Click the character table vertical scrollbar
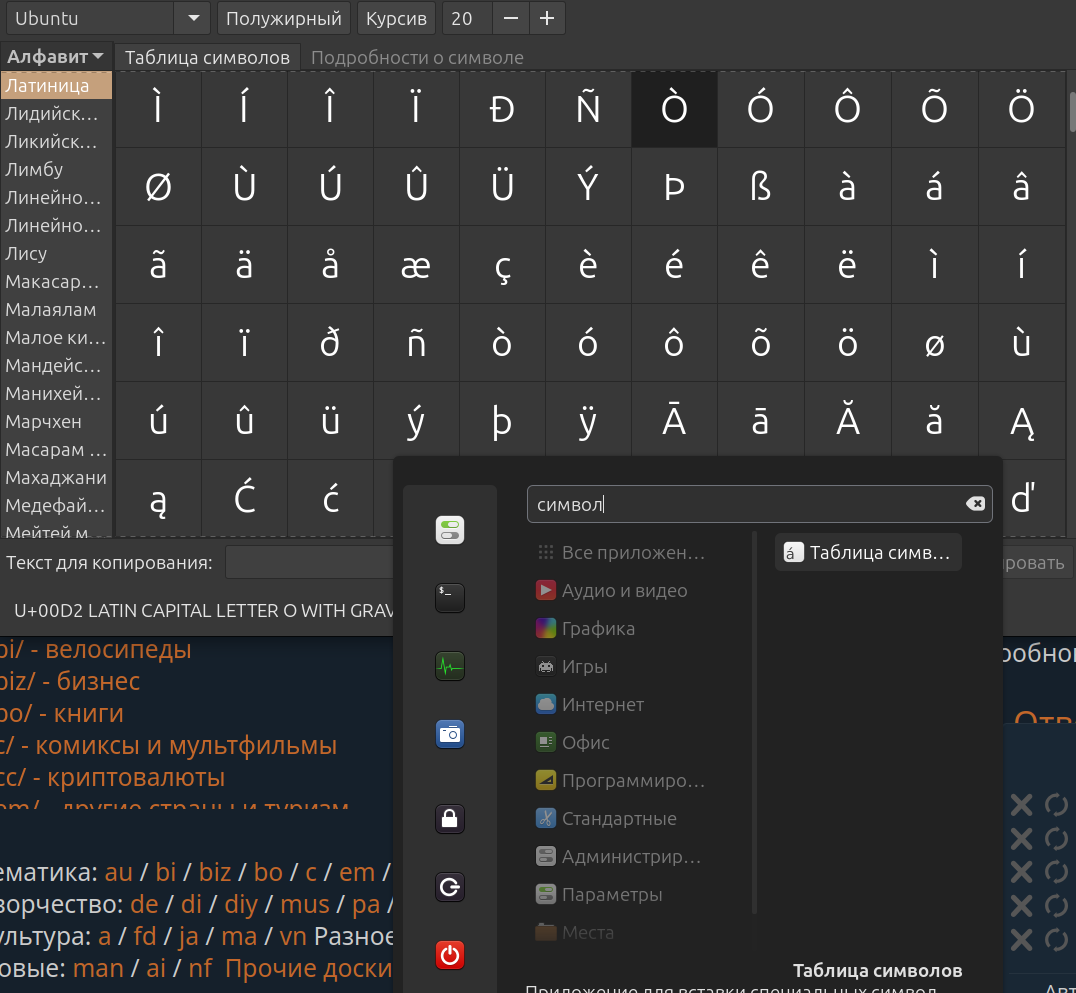This screenshot has width=1076, height=993. coord(1071,112)
